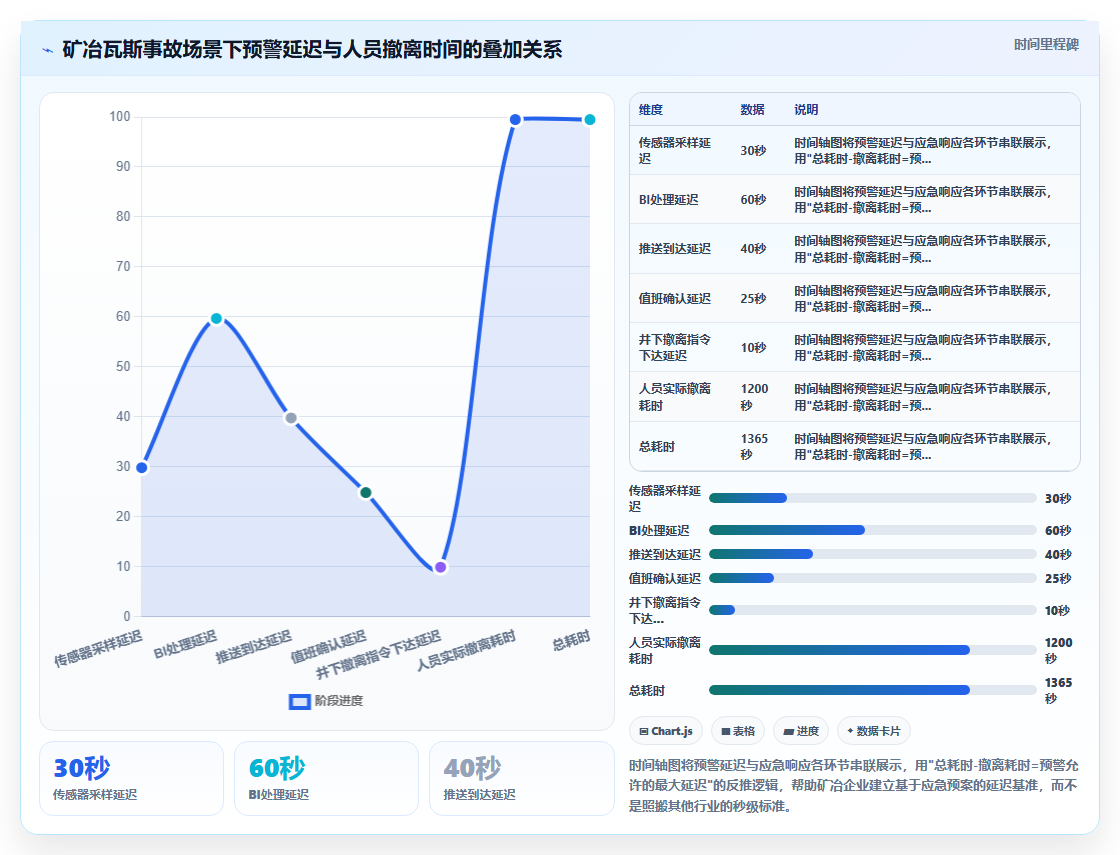Click the 1365秒 value in table
The height and width of the screenshot is (855, 1120).
click(x=754, y=446)
